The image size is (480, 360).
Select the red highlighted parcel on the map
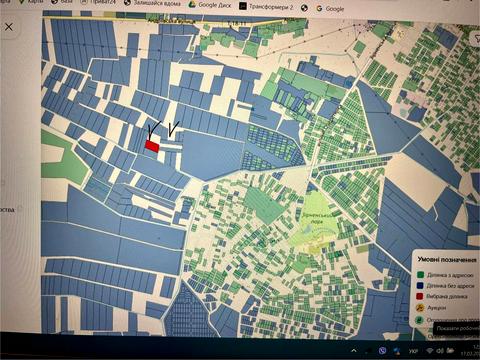pyautogui.click(x=152, y=146)
